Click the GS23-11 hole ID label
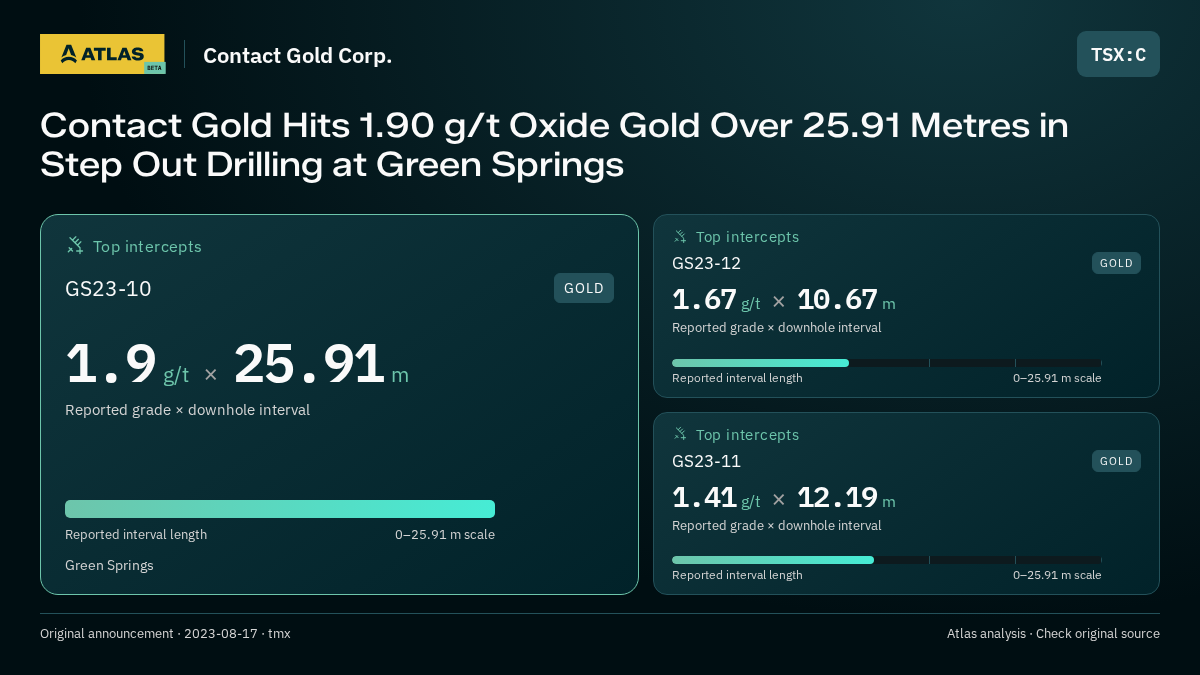Viewport: 1200px width, 675px height. coord(706,461)
